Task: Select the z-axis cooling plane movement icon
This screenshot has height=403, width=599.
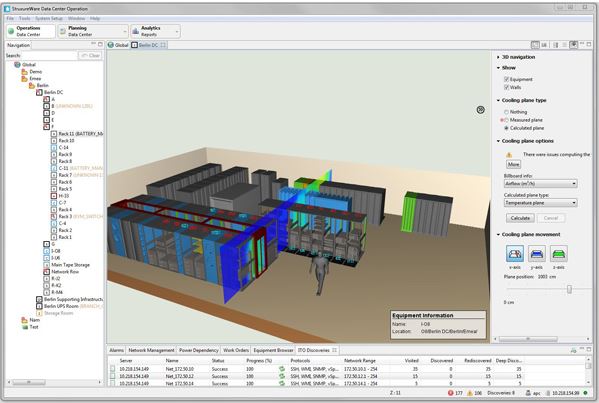Action: click(559, 254)
